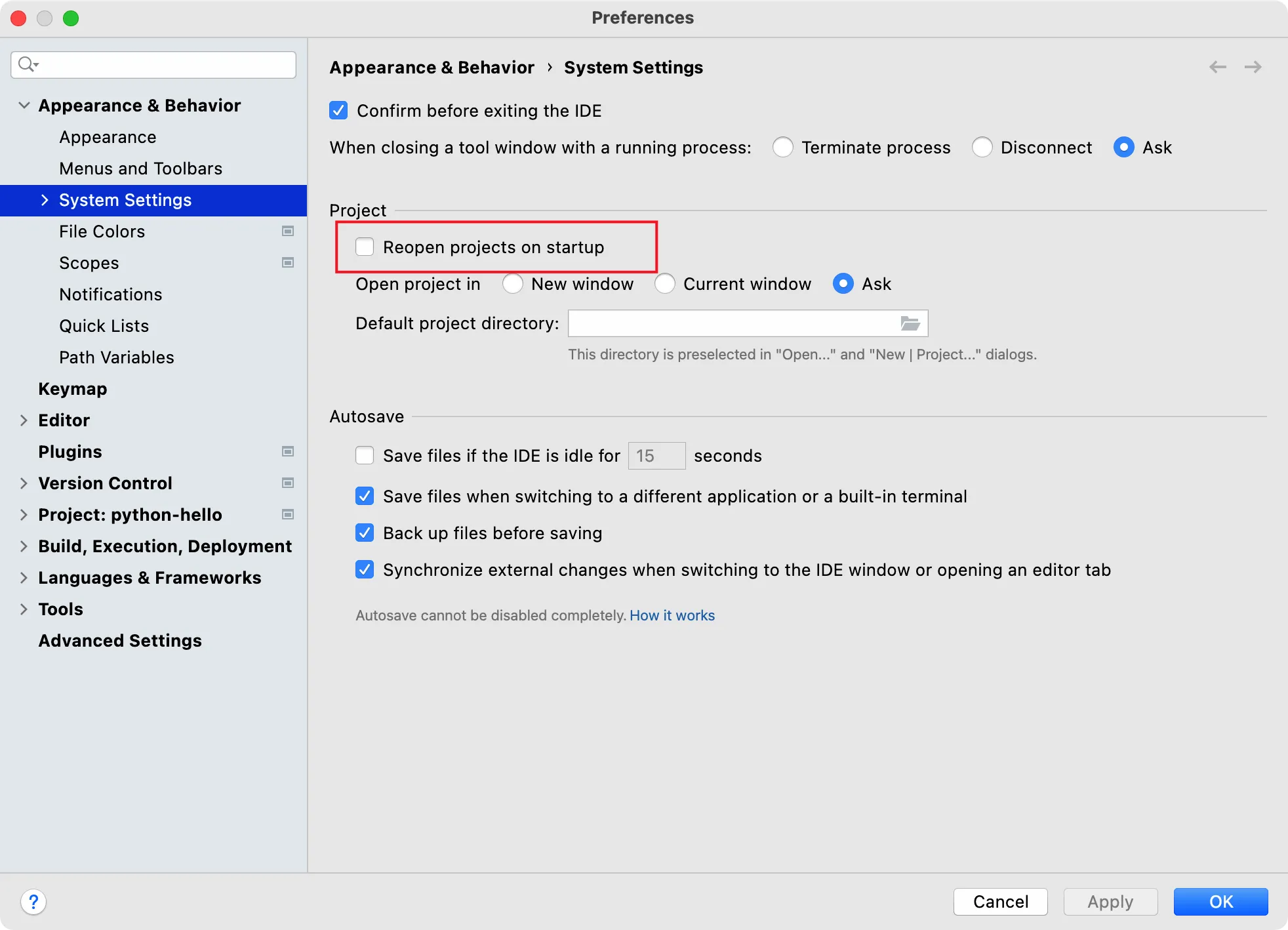1288x930 pixels.
Task: Click the Cancel button
Action: pyautogui.click(x=1000, y=902)
